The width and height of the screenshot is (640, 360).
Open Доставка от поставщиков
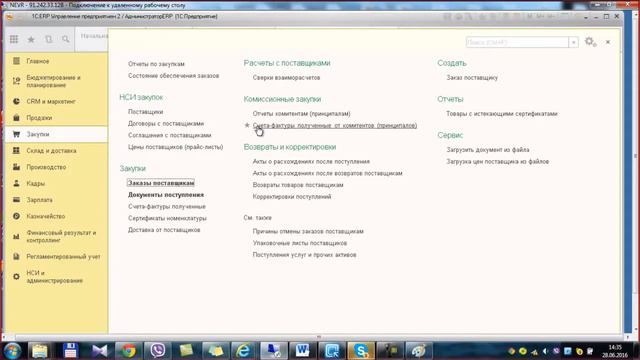point(164,230)
